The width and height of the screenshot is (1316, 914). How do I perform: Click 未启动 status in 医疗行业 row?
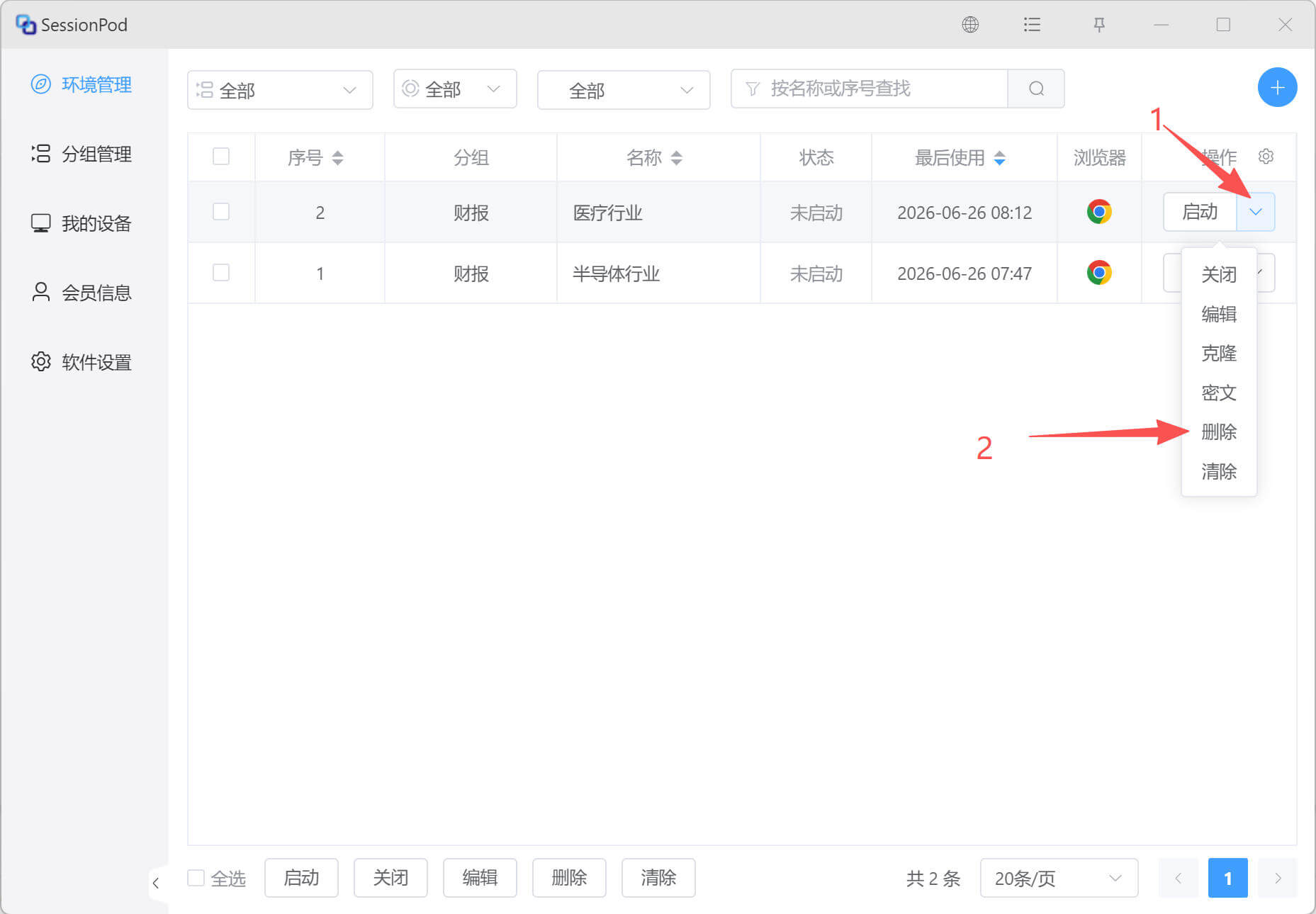tap(816, 213)
